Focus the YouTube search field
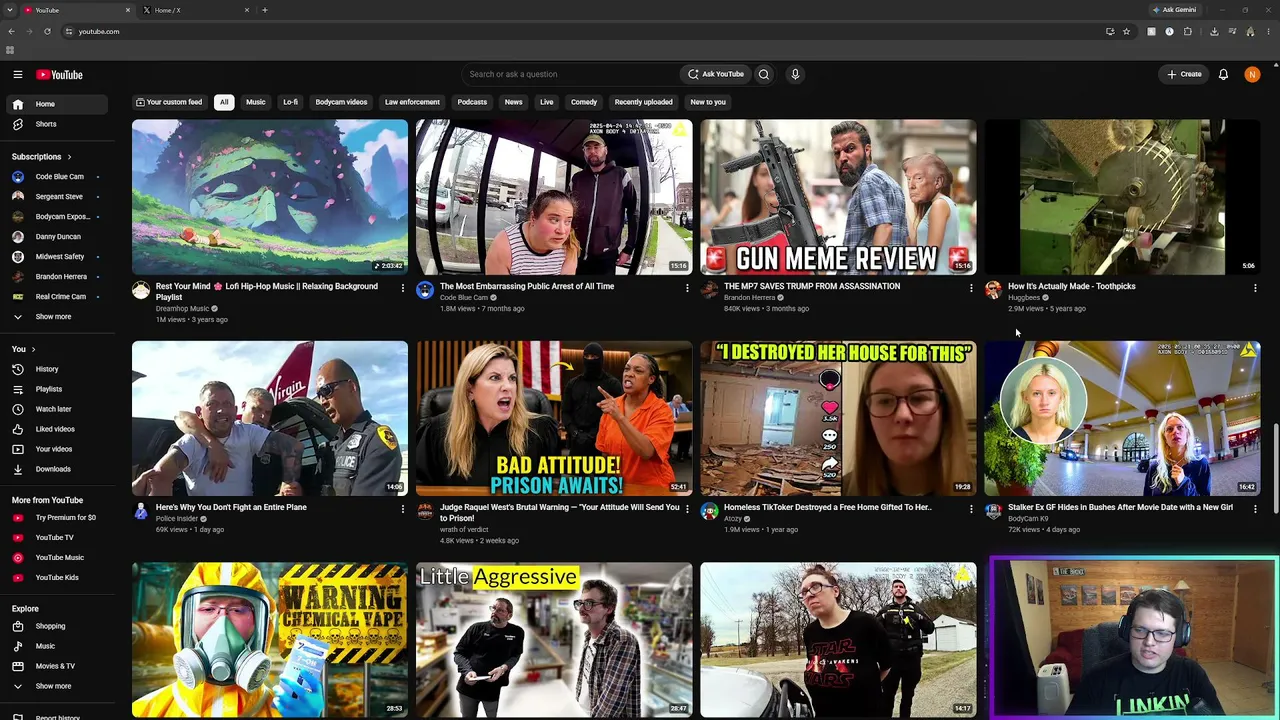Viewport: 1280px width, 720px height. (x=571, y=74)
